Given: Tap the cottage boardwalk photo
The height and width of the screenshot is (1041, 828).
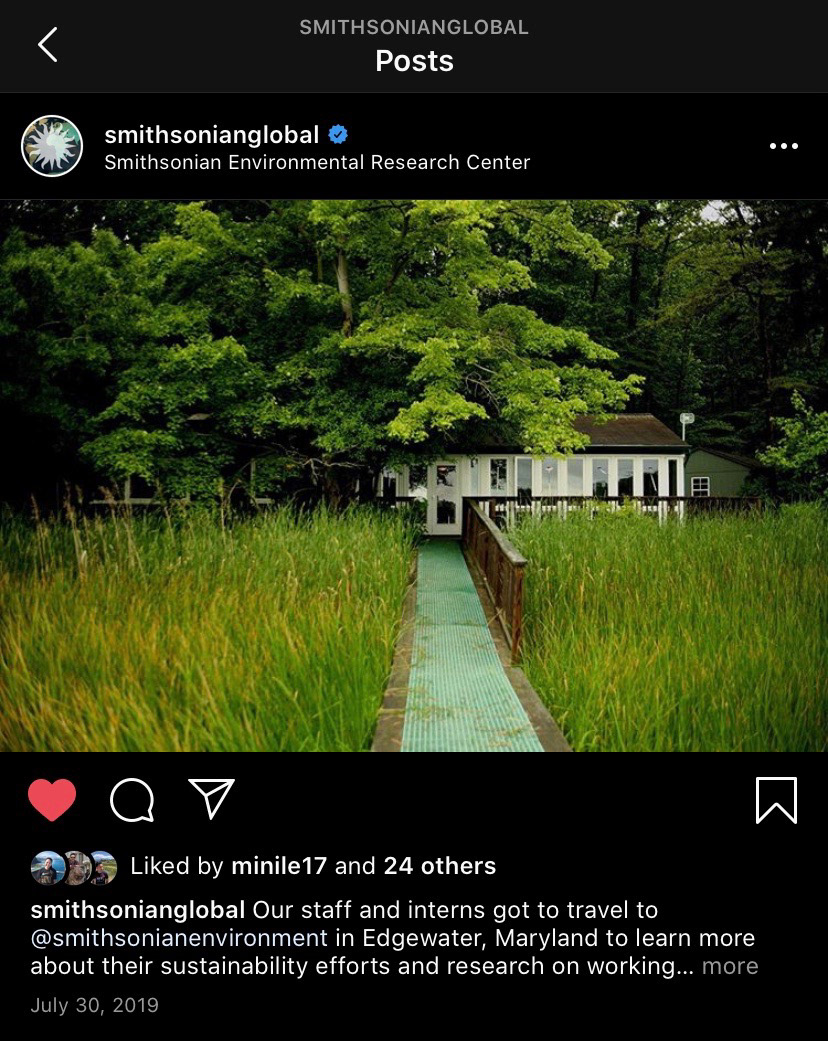Looking at the screenshot, I should (x=414, y=475).
